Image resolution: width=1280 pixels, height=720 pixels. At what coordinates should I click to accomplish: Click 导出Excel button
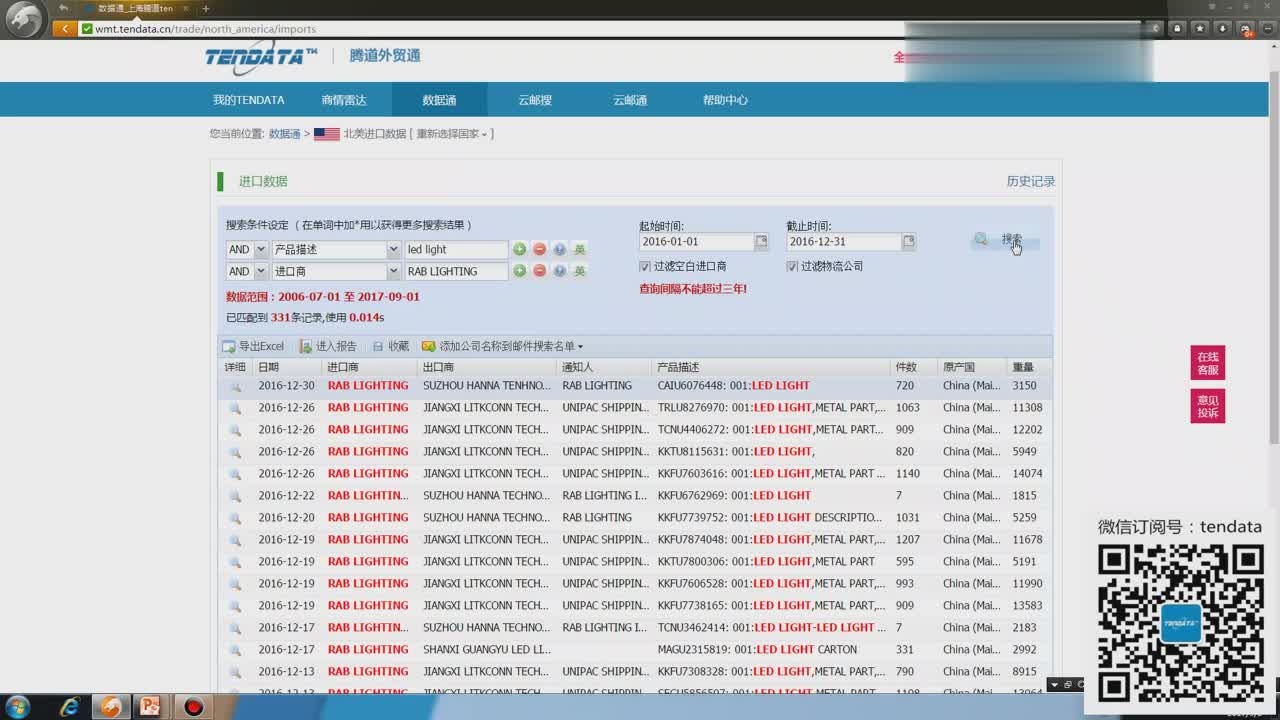[253, 346]
